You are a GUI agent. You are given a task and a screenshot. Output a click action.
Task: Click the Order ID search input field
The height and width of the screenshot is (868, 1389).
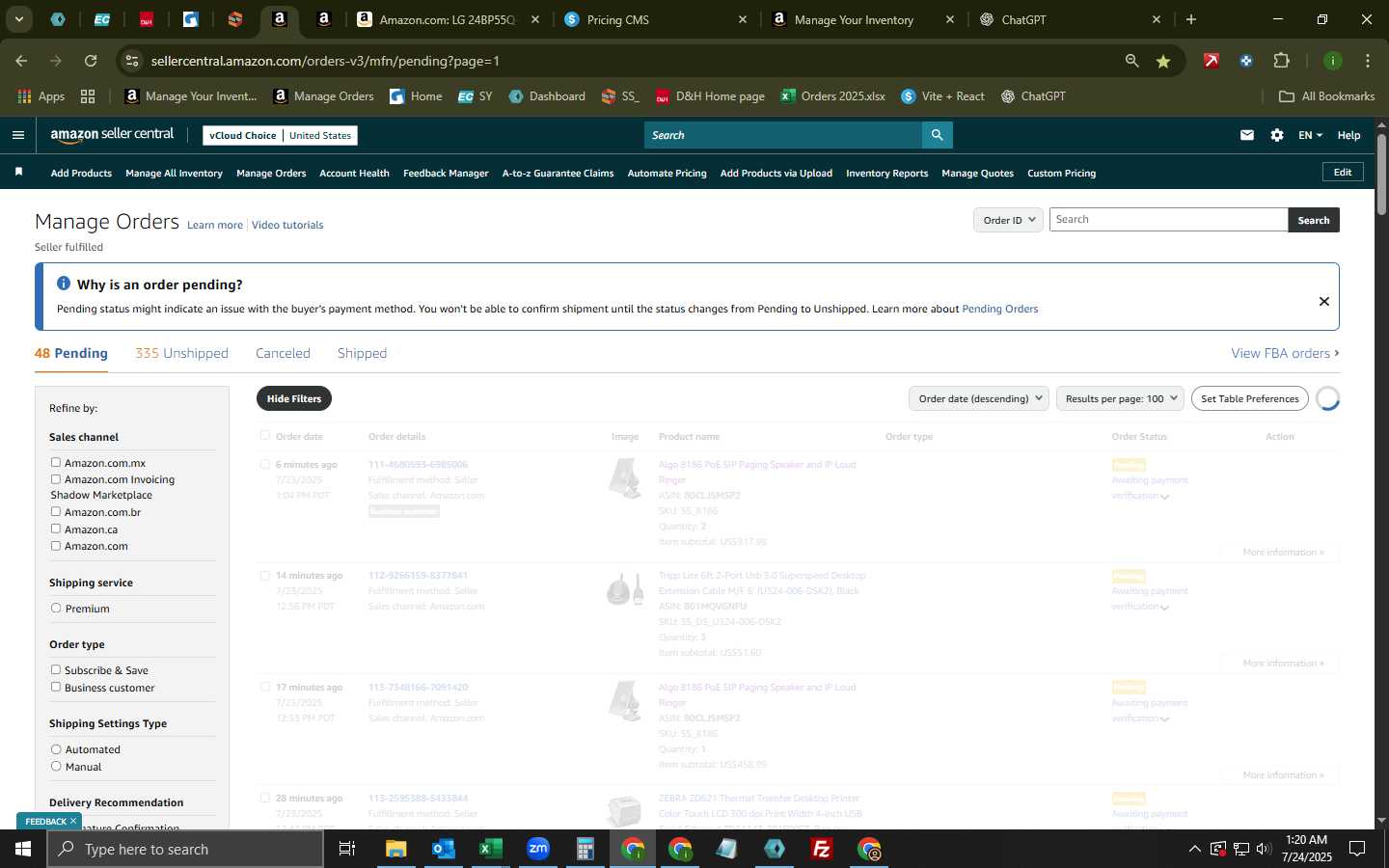click(x=1168, y=220)
